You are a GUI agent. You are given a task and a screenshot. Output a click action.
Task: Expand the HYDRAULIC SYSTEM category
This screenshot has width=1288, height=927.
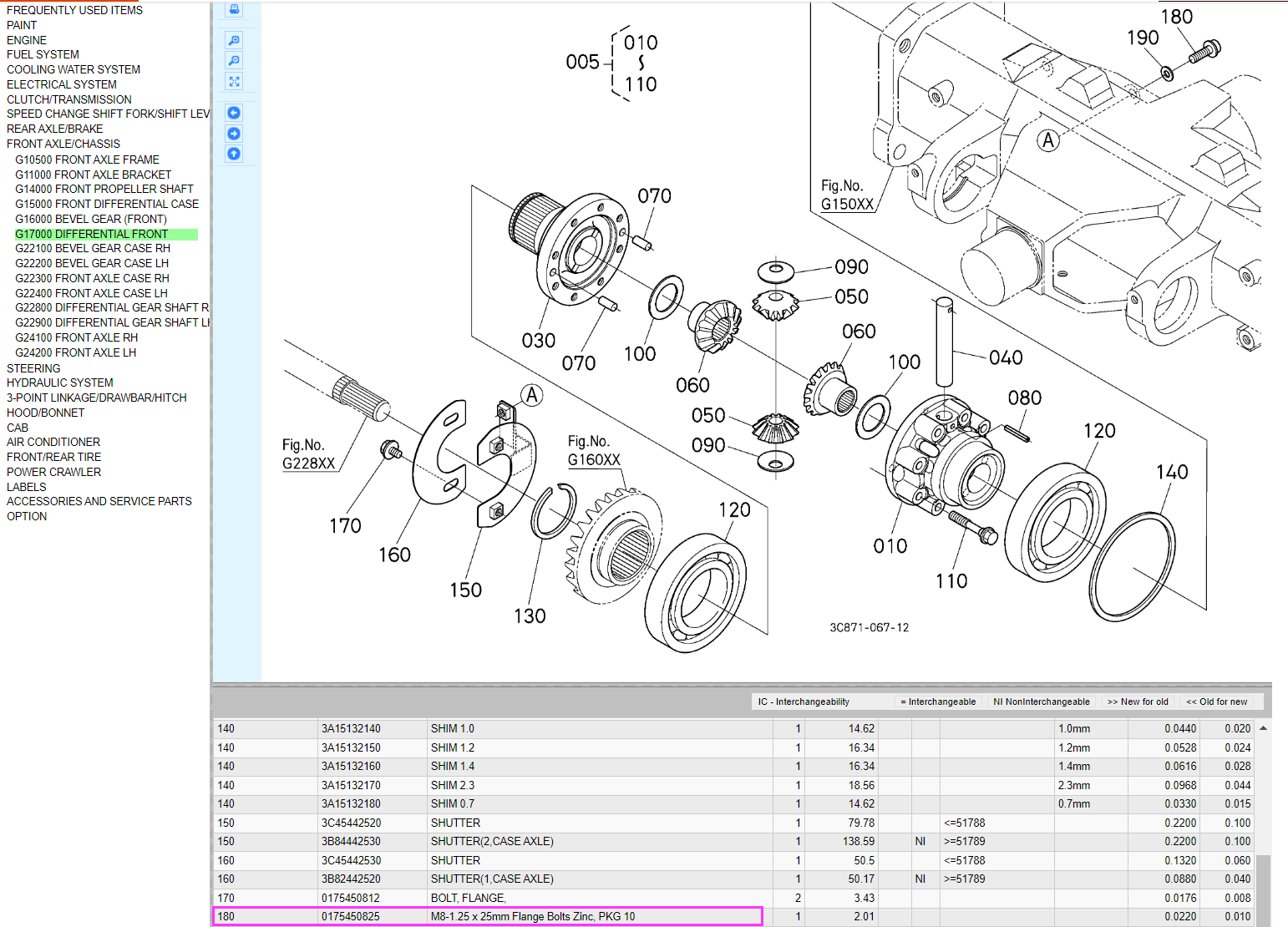tap(60, 382)
